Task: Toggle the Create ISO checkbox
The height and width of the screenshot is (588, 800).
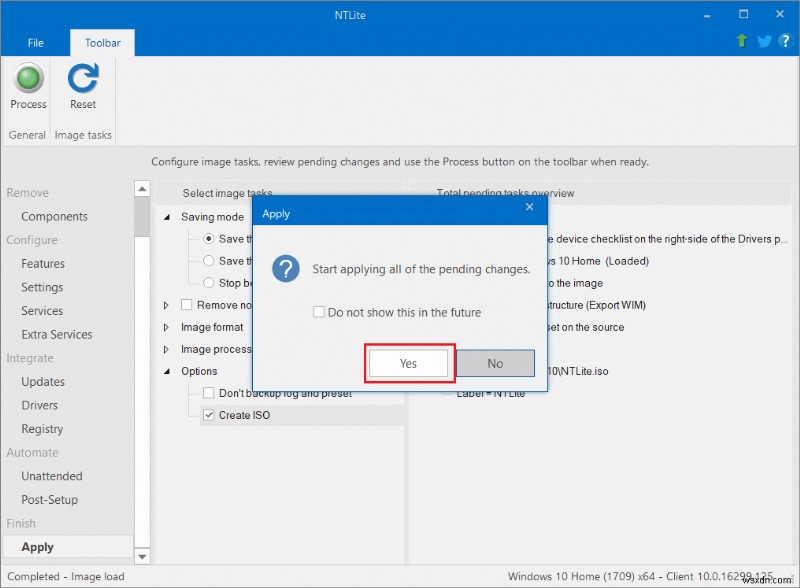Action: 209,415
